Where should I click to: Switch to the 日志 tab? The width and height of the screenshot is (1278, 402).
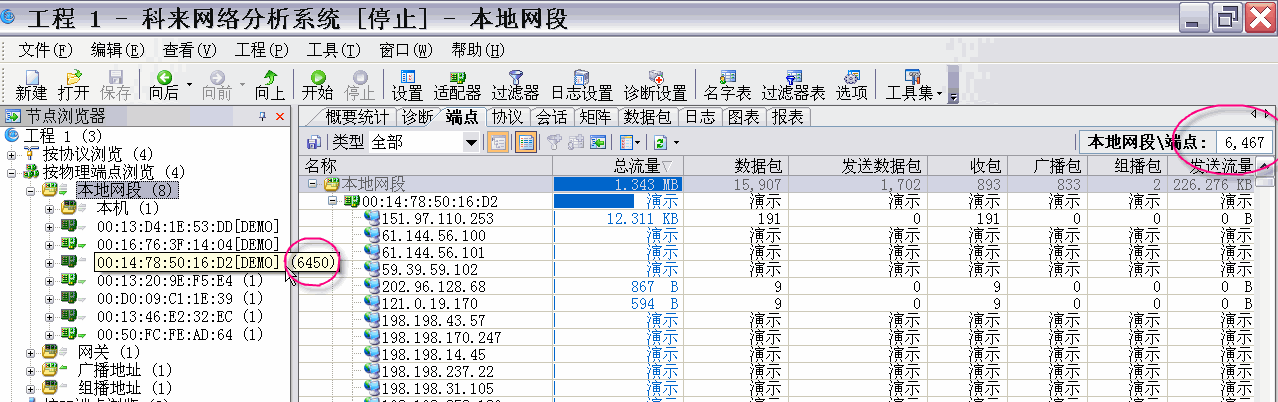tap(699, 117)
